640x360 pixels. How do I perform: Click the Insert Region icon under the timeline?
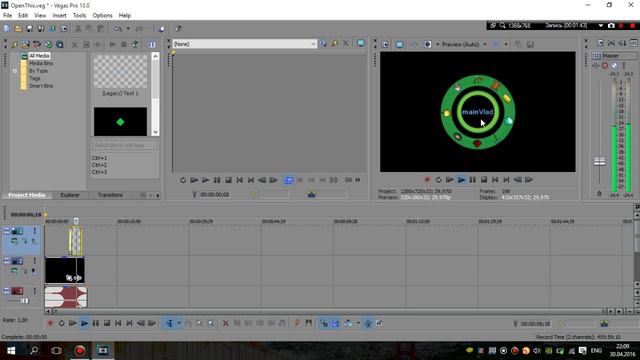point(309,323)
